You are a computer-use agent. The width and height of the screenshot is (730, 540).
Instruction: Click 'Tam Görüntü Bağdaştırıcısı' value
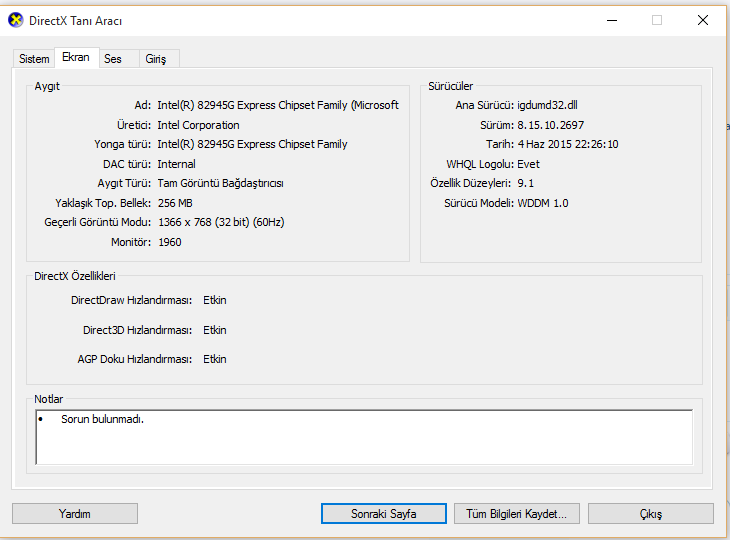pyautogui.click(x=221, y=183)
